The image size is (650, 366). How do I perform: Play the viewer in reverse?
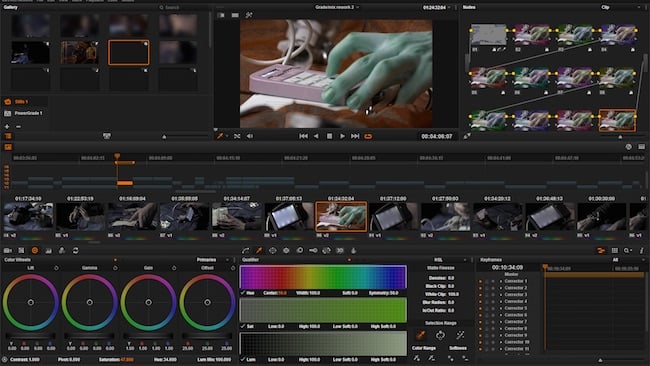coord(316,136)
